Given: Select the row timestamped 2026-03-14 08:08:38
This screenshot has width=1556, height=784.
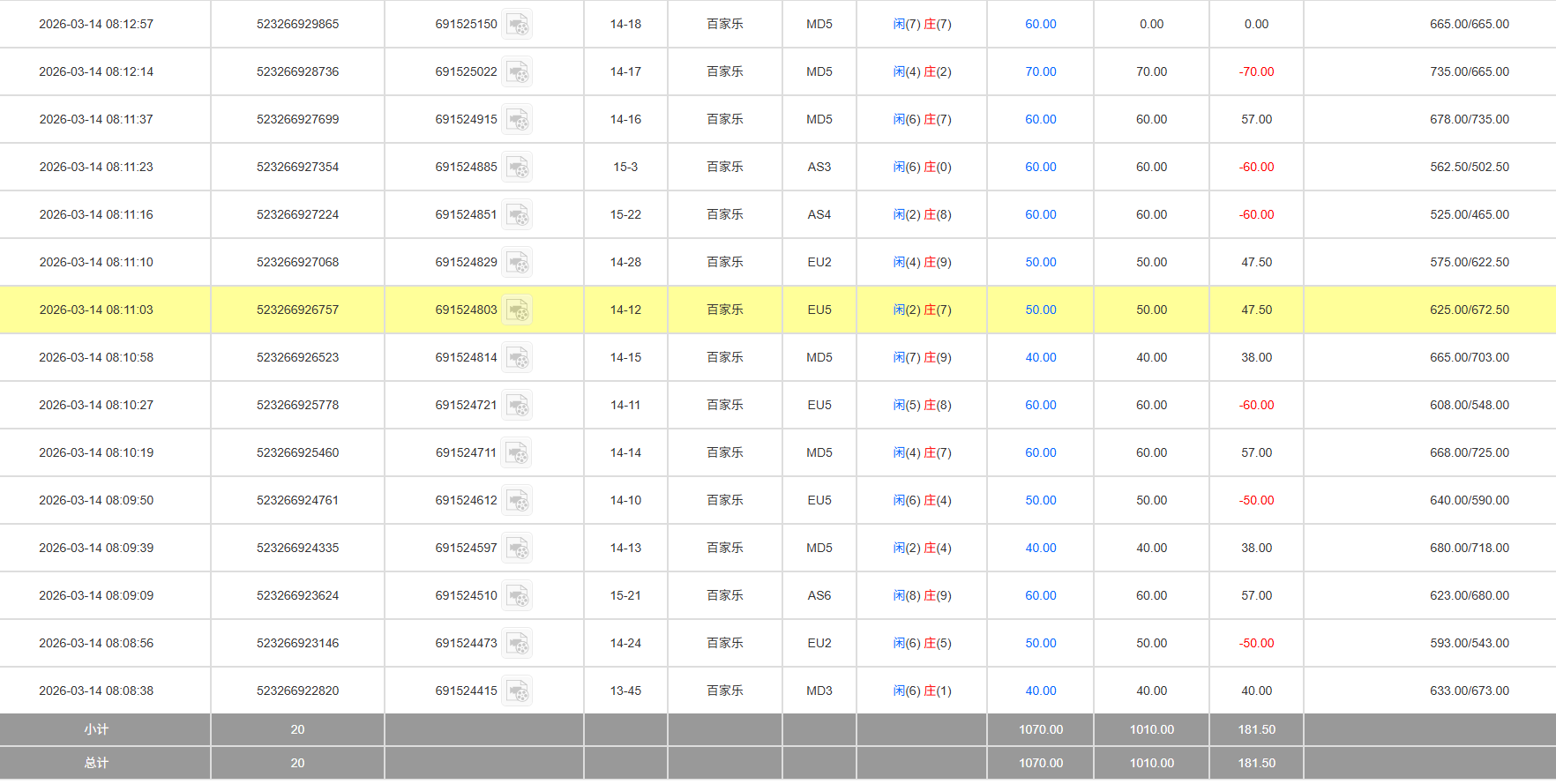Looking at the screenshot, I should pos(96,691).
